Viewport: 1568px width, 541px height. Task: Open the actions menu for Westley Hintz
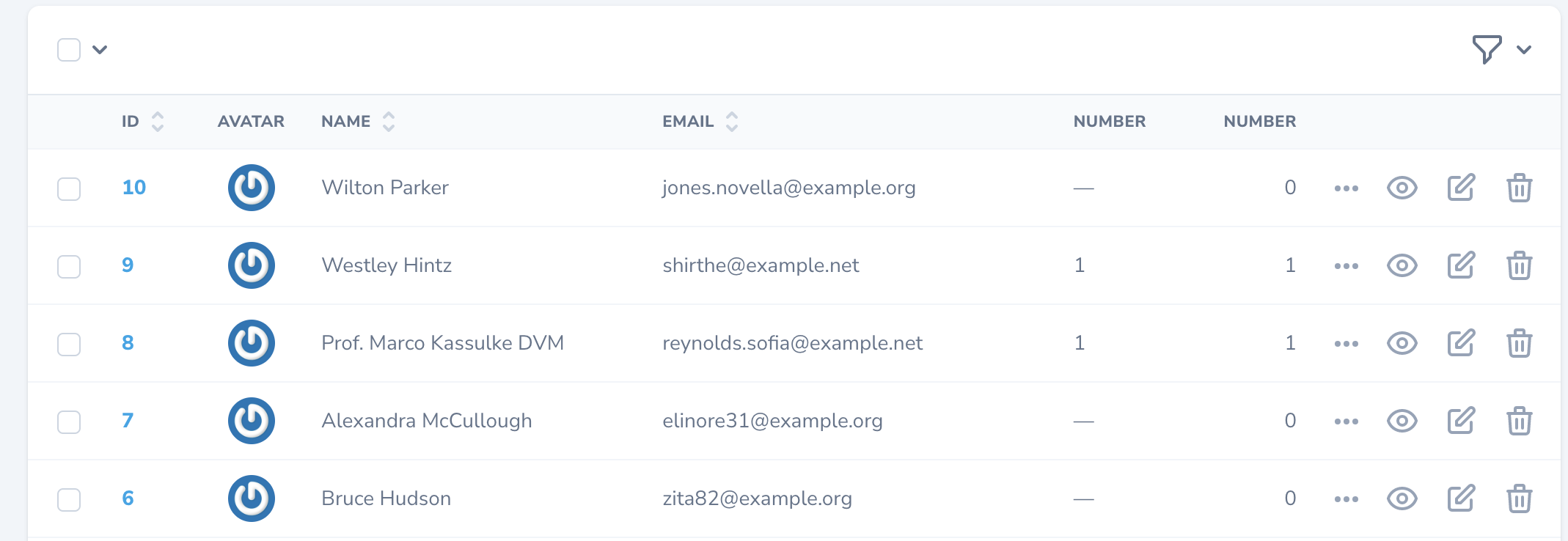[1346, 265]
